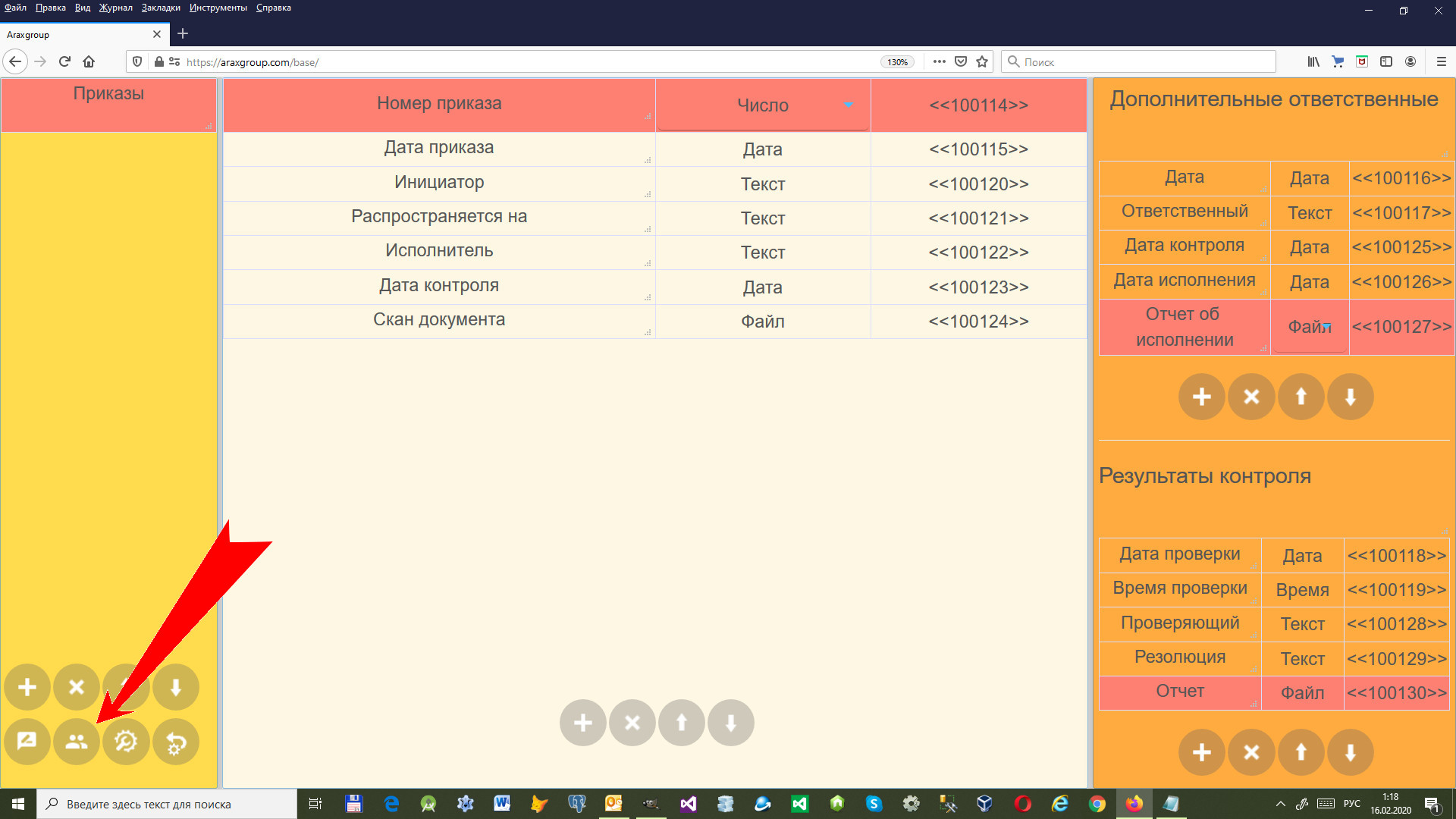Open the Файл type dropdown for Отчет об исполнении
The image size is (1456, 819).
1310,327
